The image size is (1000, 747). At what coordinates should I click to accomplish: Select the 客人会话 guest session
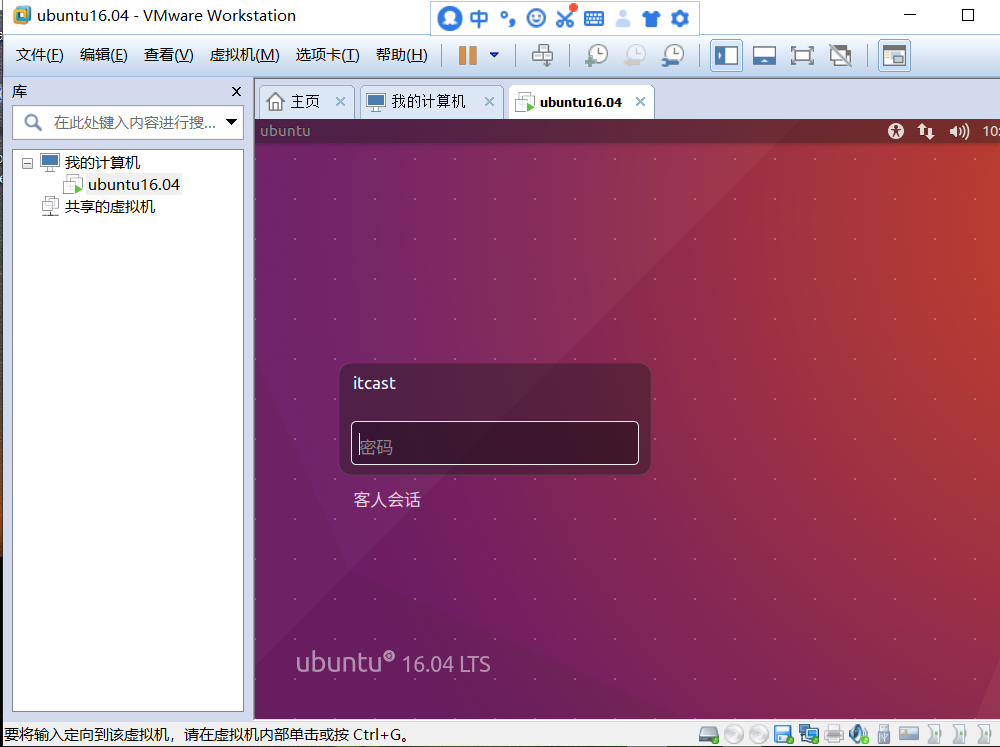387,499
